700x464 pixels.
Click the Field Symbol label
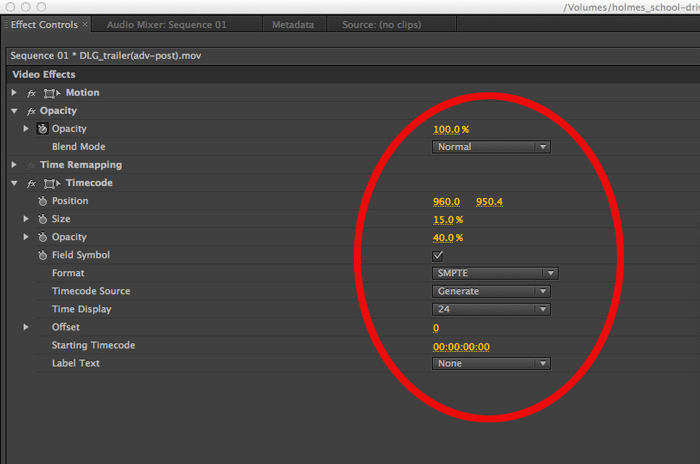[81, 255]
